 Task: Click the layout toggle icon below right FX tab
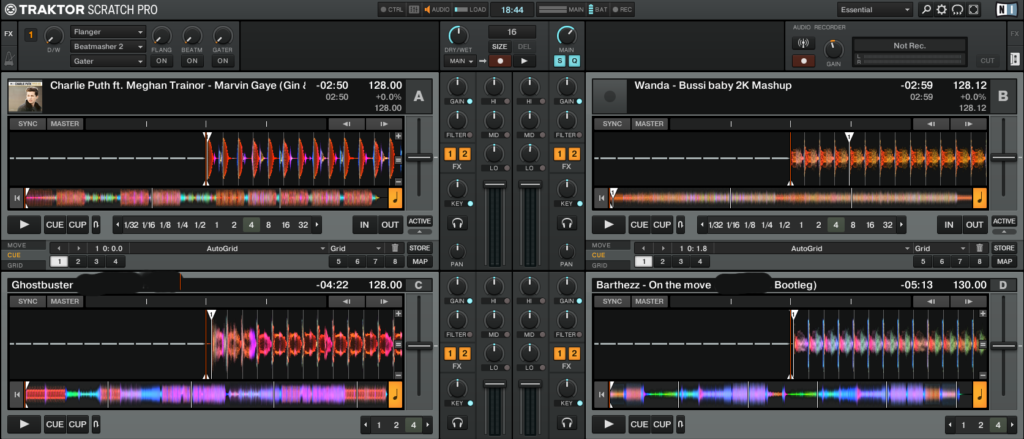tap(1014, 59)
